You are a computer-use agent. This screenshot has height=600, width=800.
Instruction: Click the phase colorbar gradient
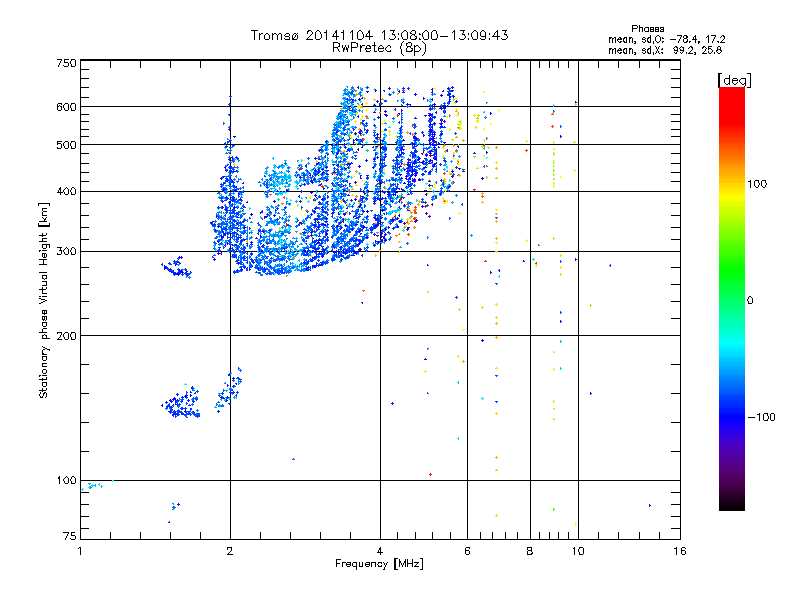(x=732, y=298)
